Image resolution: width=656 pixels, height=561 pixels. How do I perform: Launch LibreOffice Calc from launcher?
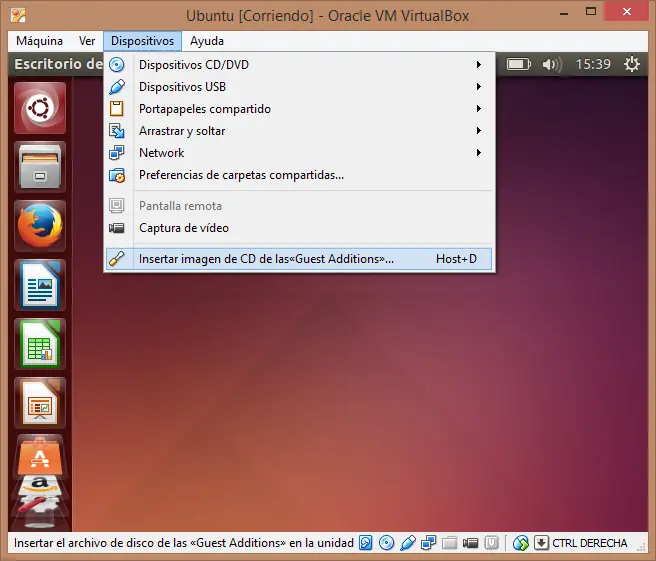[40, 344]
